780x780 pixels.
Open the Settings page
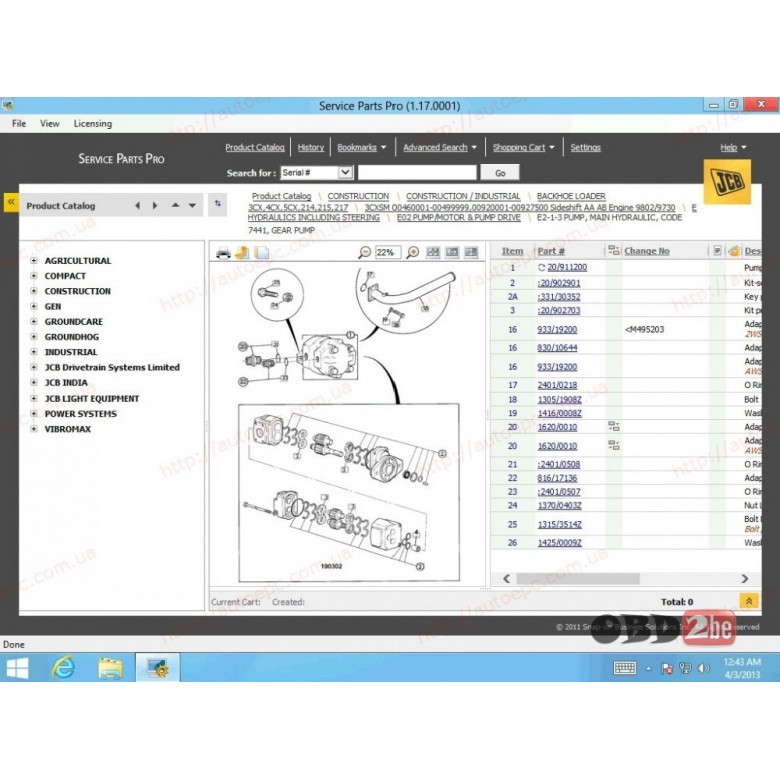point(585,147)
